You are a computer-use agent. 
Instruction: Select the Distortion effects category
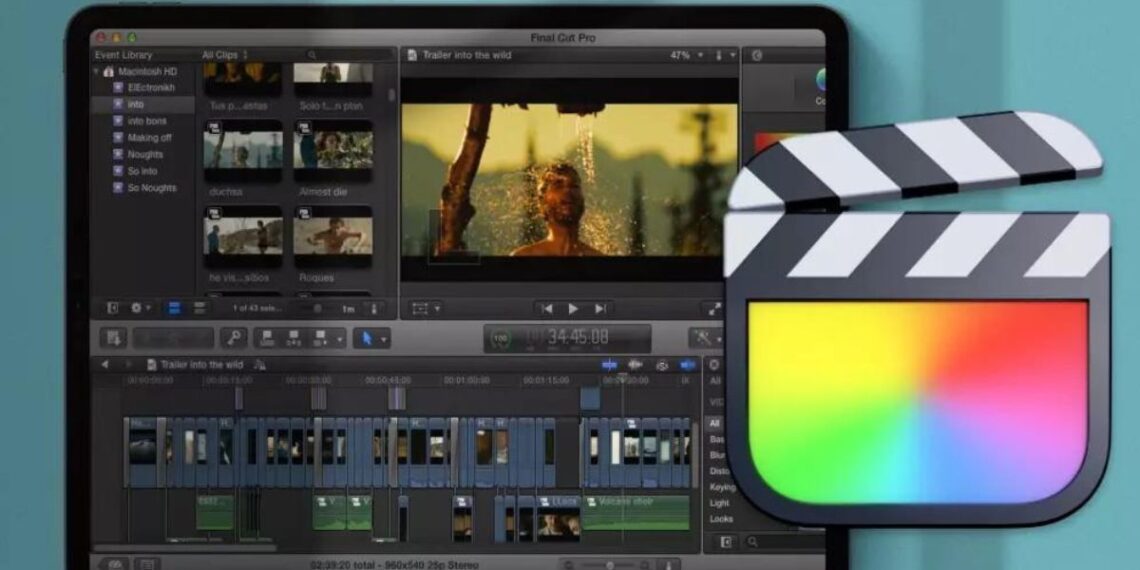[x=717, y=471]
